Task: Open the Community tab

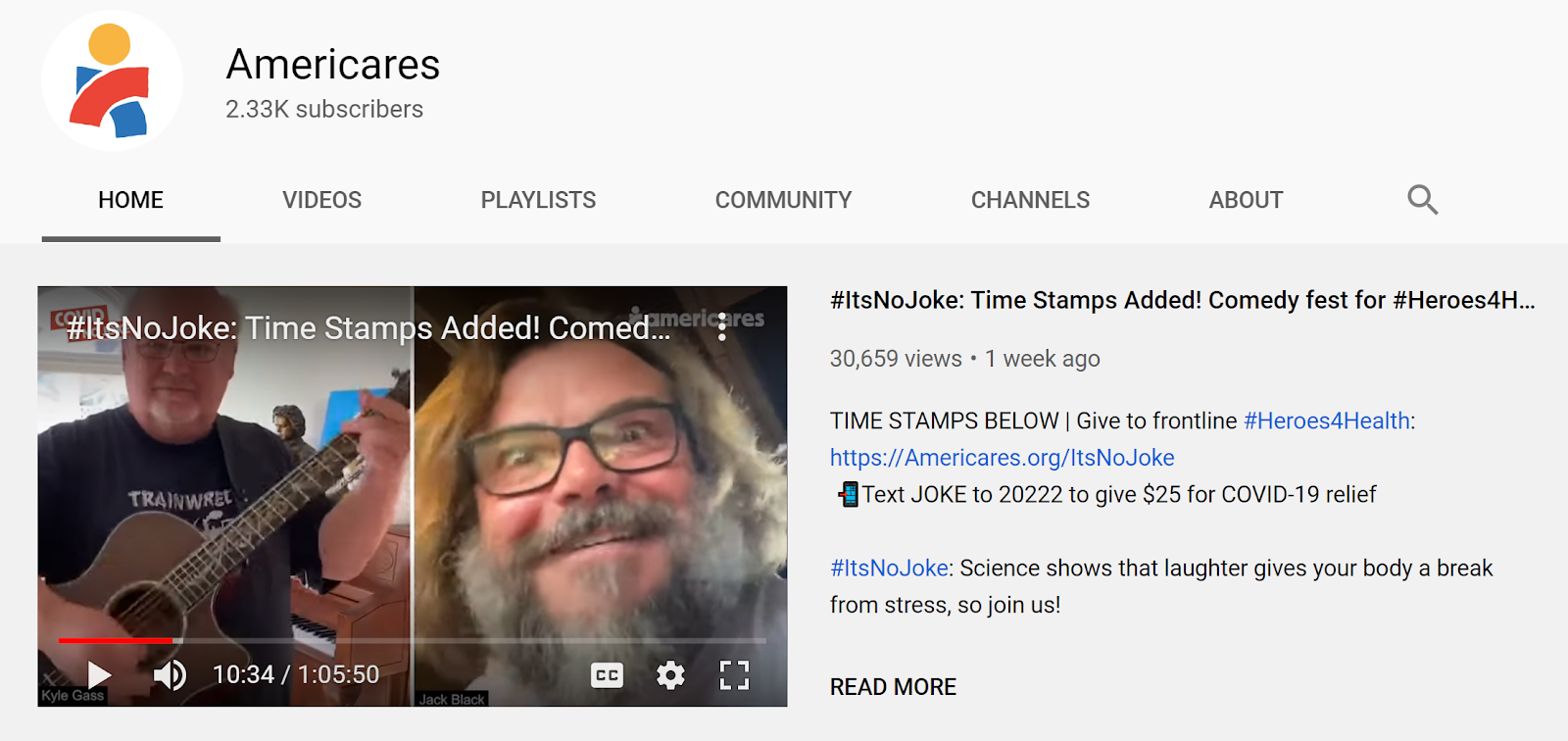Action: click(783, 200)
